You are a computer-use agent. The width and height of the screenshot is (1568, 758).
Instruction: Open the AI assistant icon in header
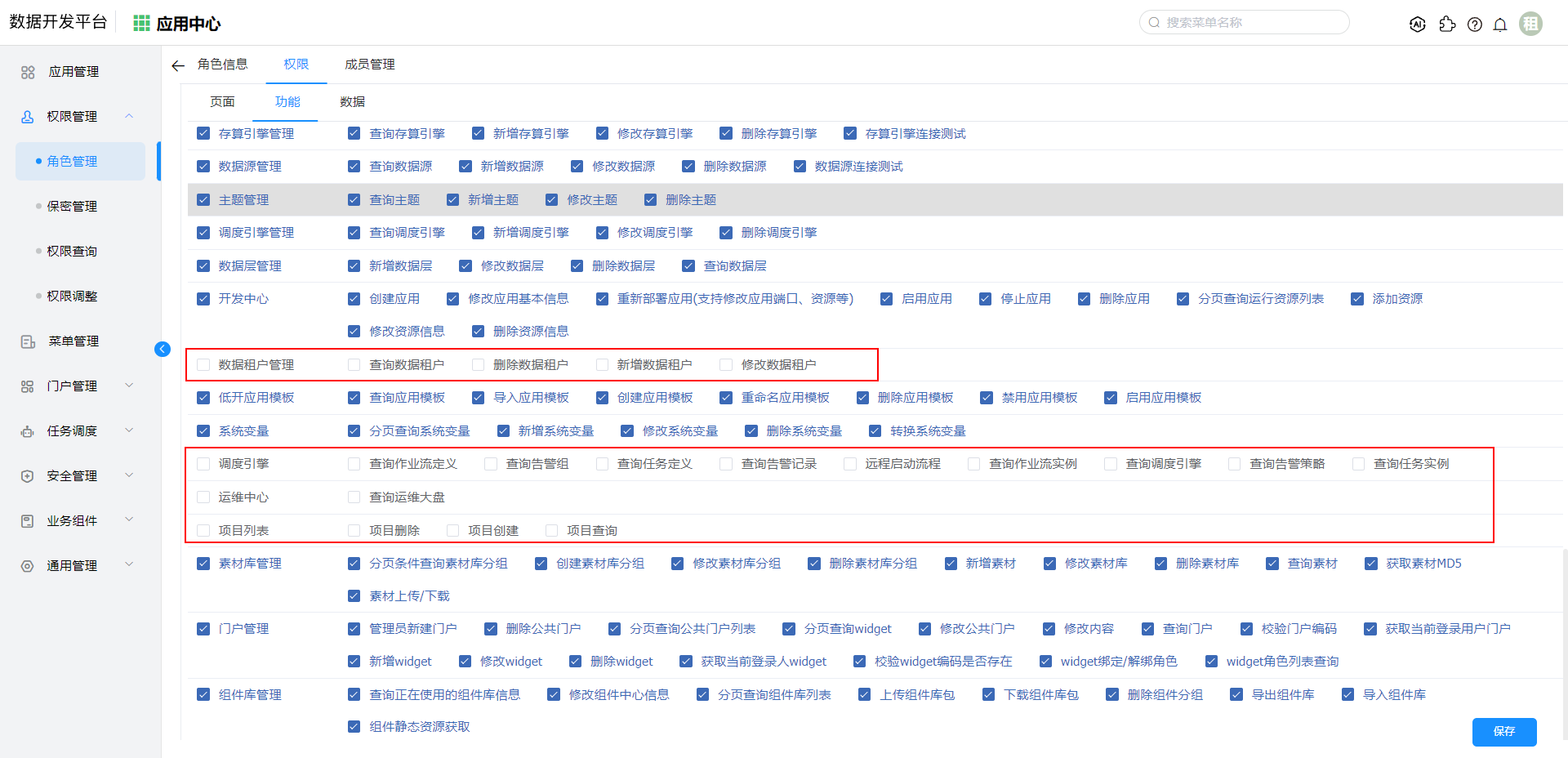point(1418,25)
